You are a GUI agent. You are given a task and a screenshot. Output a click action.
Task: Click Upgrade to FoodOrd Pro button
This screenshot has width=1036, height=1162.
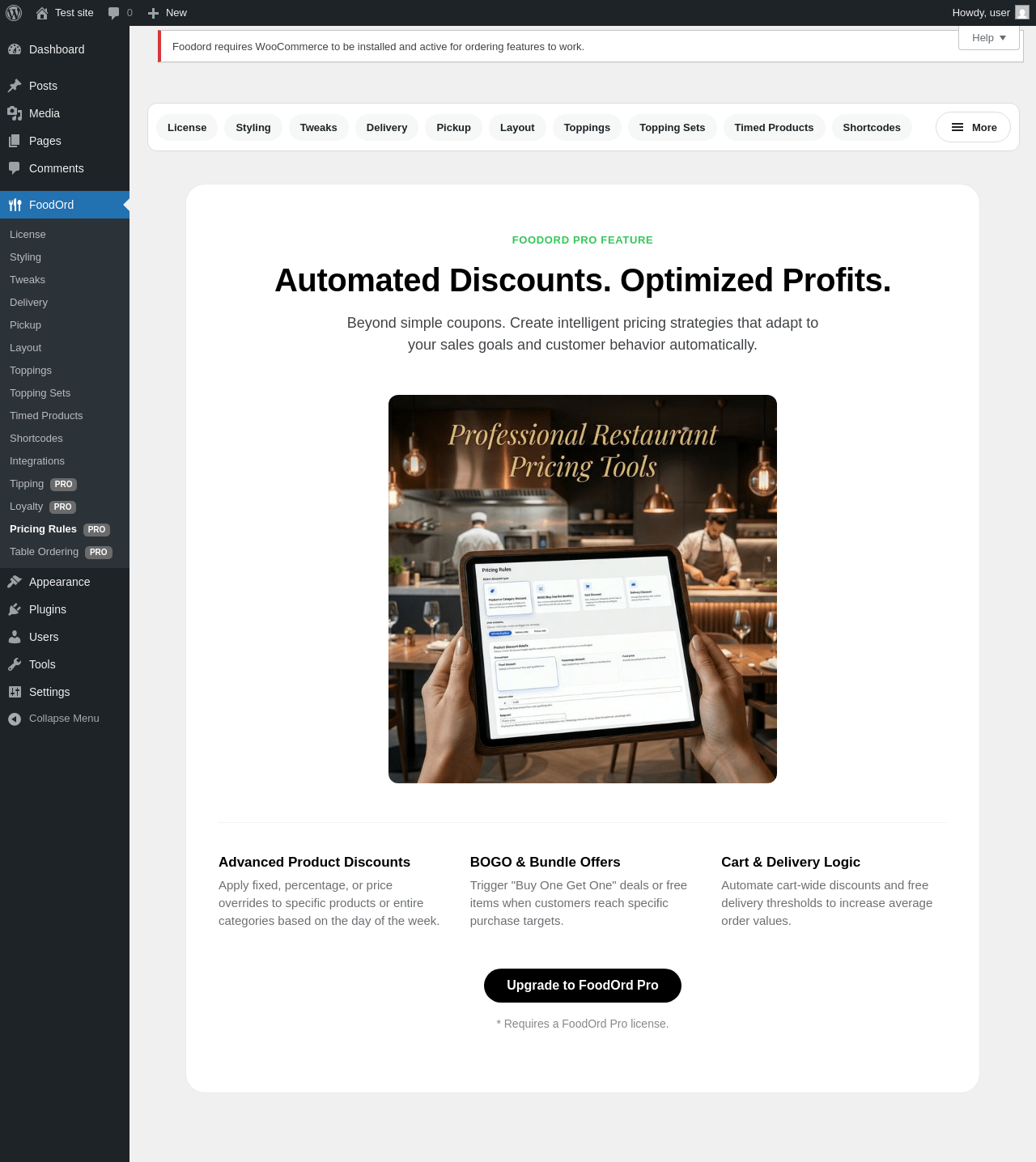583,986
